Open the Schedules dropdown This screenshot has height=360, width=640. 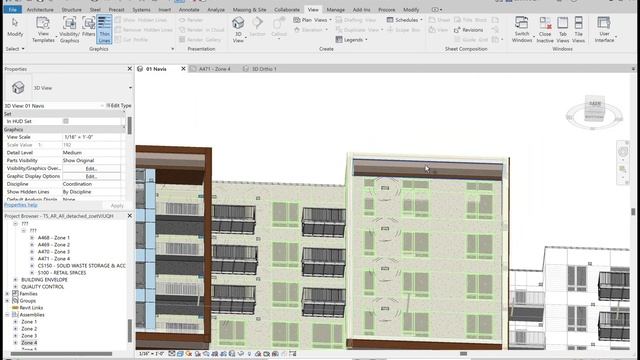click(x=404, y=20)
